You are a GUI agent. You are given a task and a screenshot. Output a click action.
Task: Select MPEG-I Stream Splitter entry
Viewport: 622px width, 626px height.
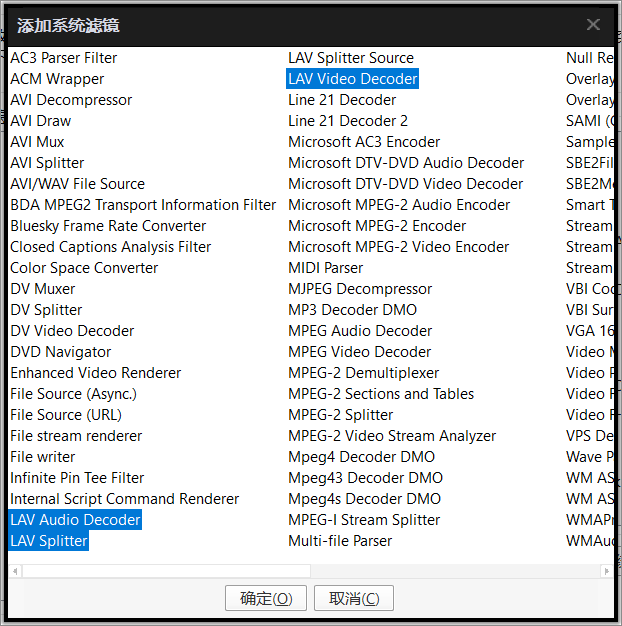coord(364,520)
